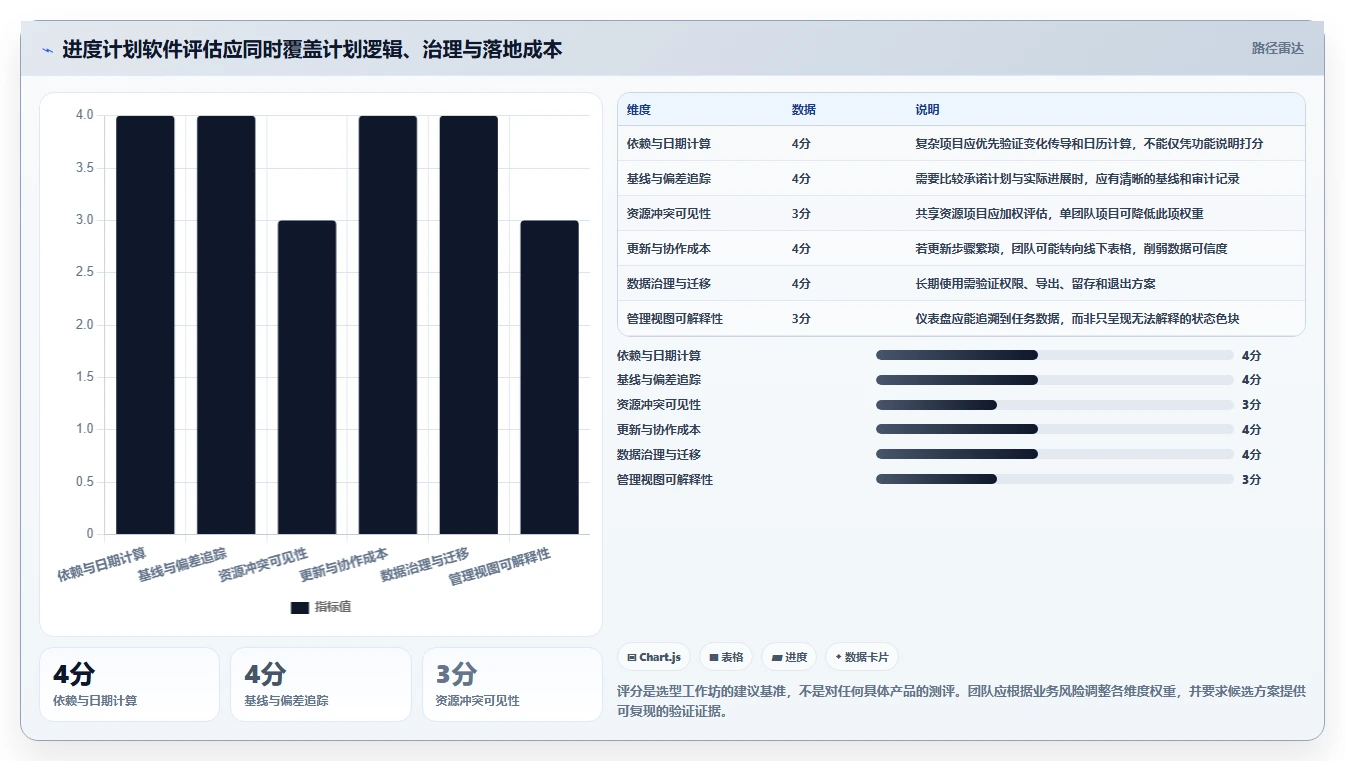Click the icon in the 数据卡片 chip
Screen dimensions: 1345x761
838,657
